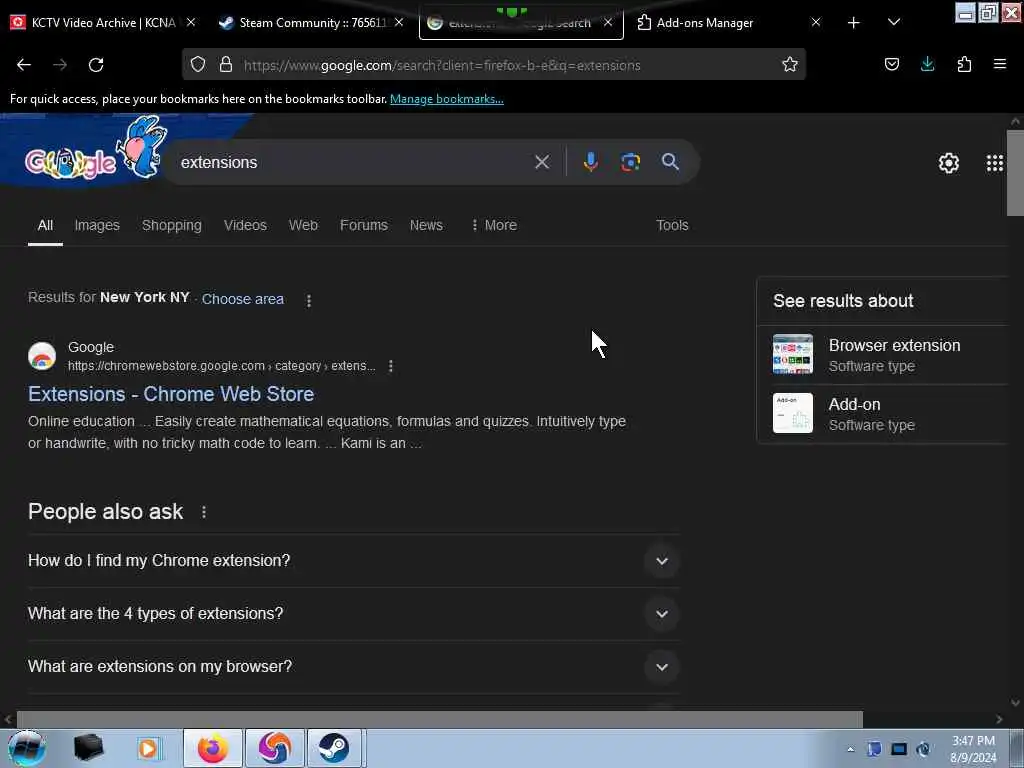Viewport: 1024px width, 768px height.
Task: Submit search with magnifying glass icon
Action: tap(670, 162)
